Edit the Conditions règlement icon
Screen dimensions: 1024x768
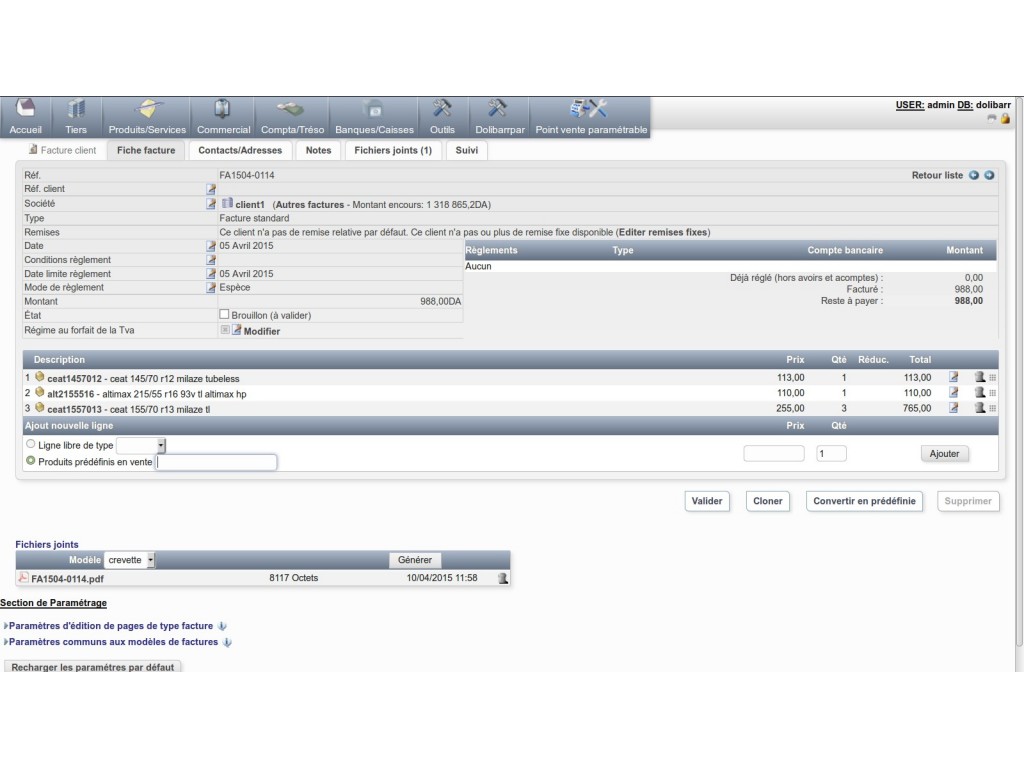(211, 260)
